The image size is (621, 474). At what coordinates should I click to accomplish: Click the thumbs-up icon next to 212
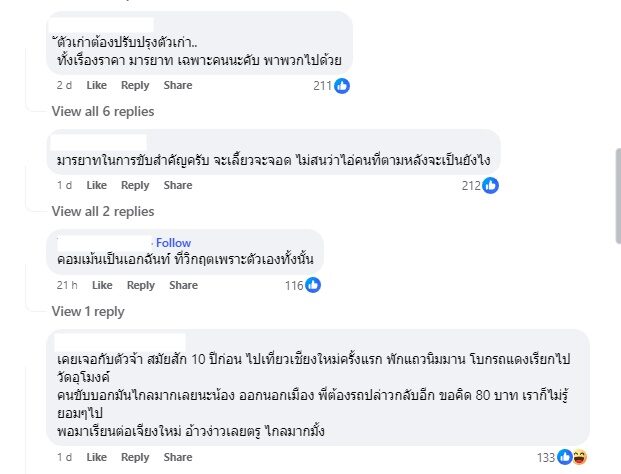490,185
